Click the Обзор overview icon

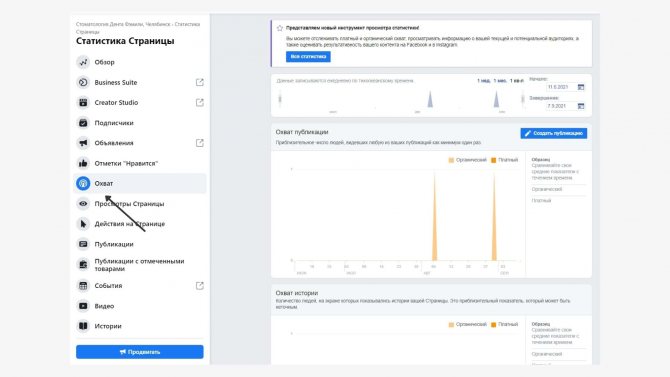(x=83, y=62)
